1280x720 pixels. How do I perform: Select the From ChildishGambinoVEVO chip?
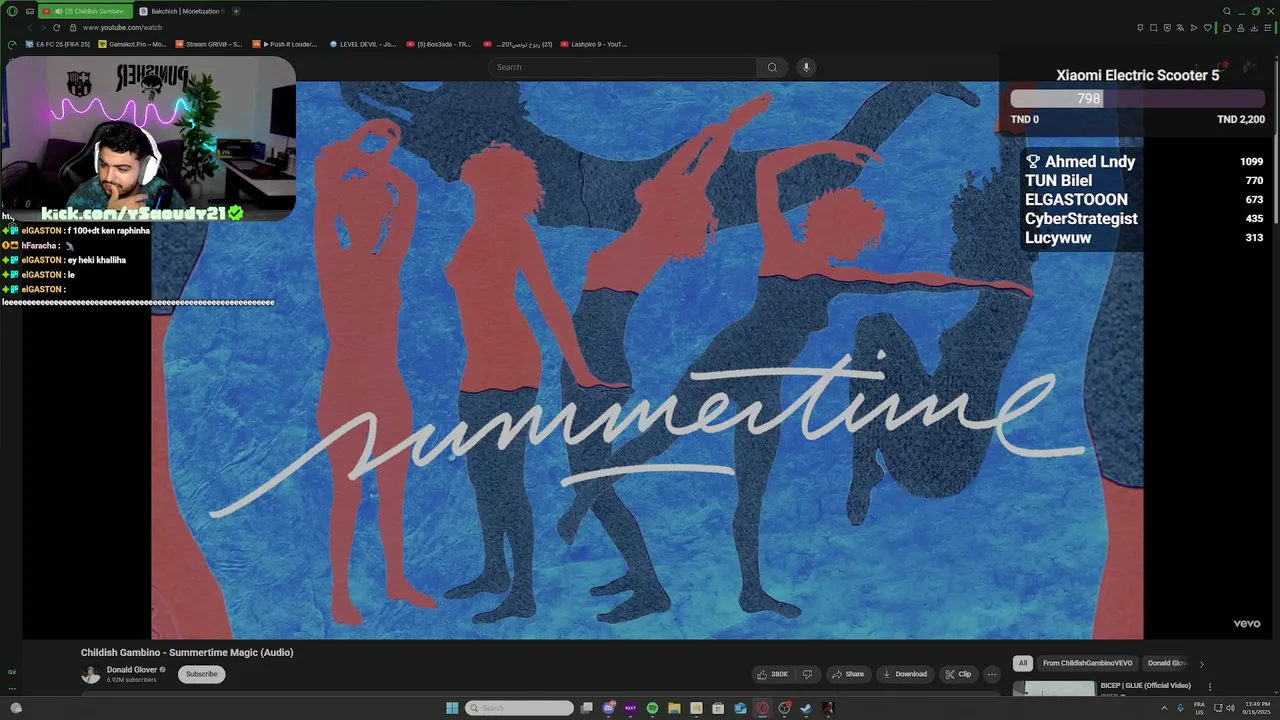click(1087, 663)
